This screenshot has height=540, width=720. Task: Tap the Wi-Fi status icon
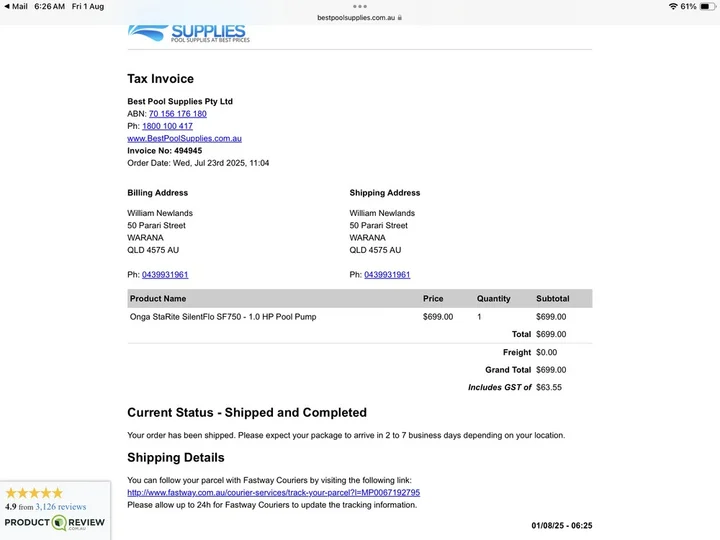pos(673,6)
